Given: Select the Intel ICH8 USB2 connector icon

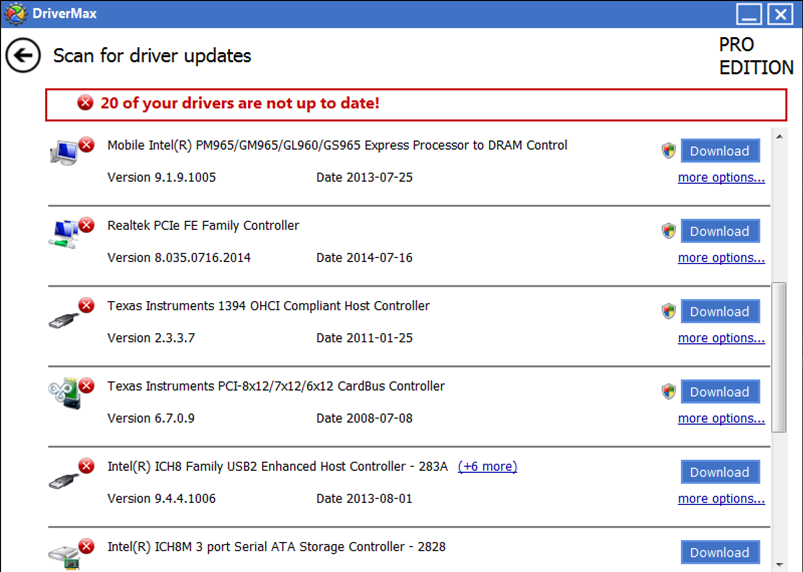Looking at the screenshot, I should [x=64, y=481].
